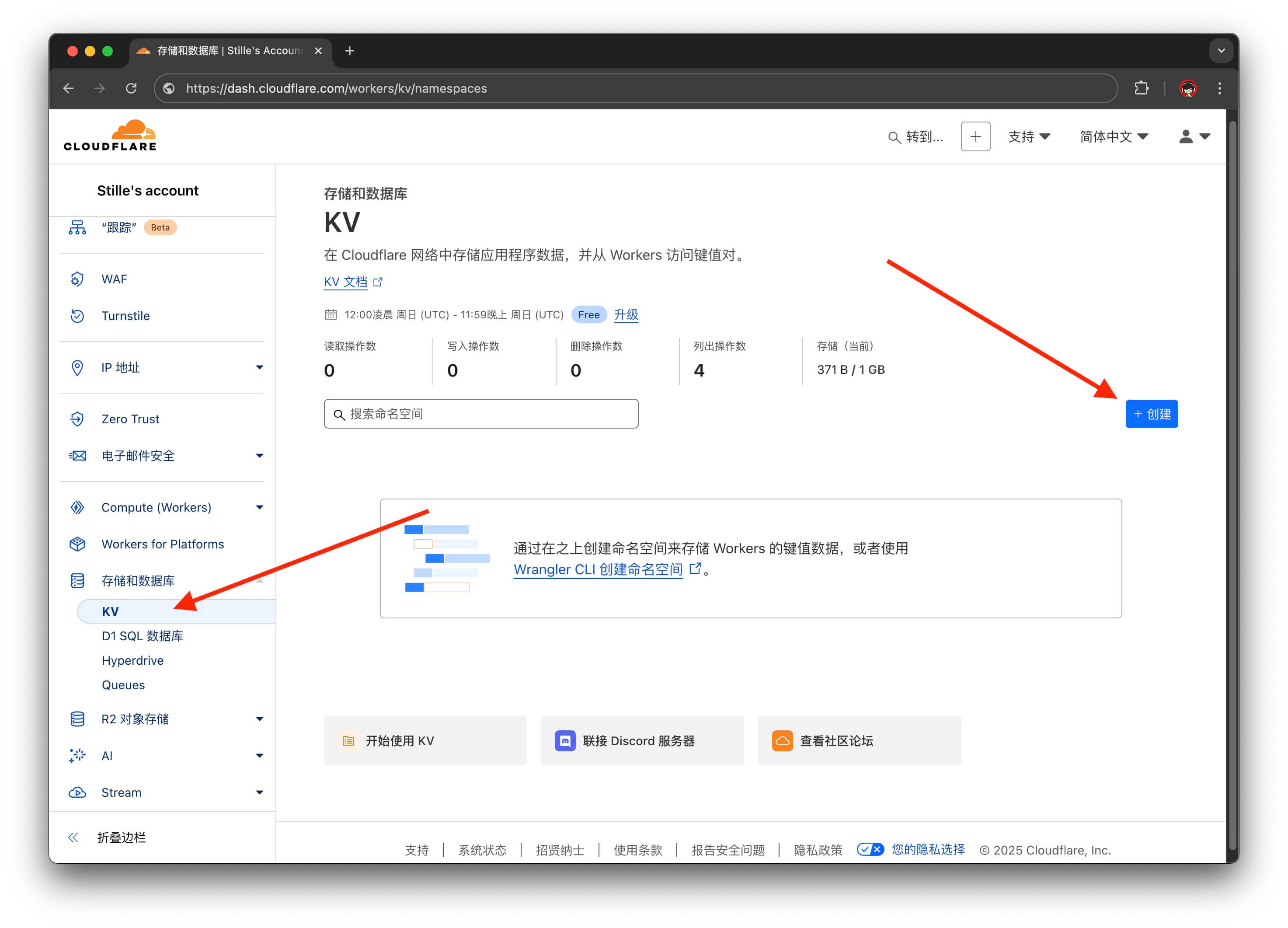Click the Cloudflare logo

tap(110, 135)
